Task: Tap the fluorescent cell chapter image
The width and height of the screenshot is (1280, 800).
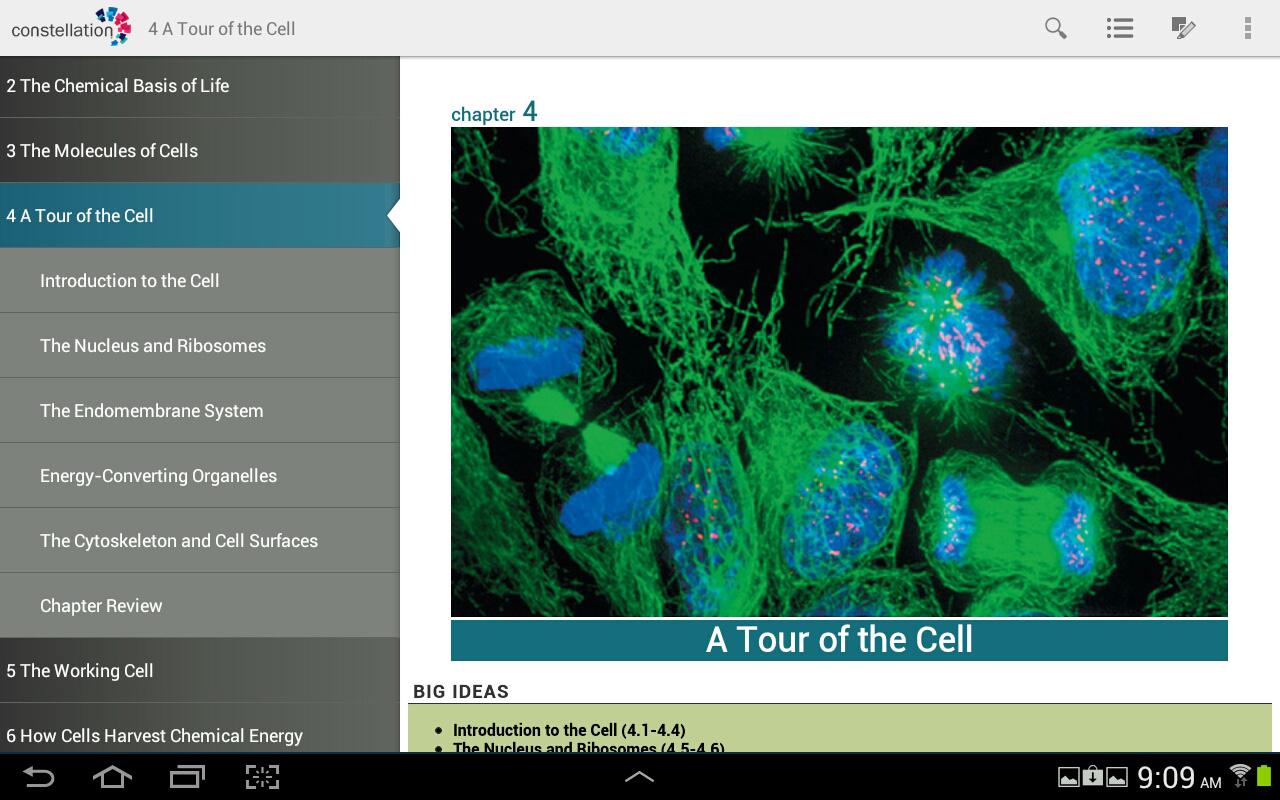Action: [839, 371]
